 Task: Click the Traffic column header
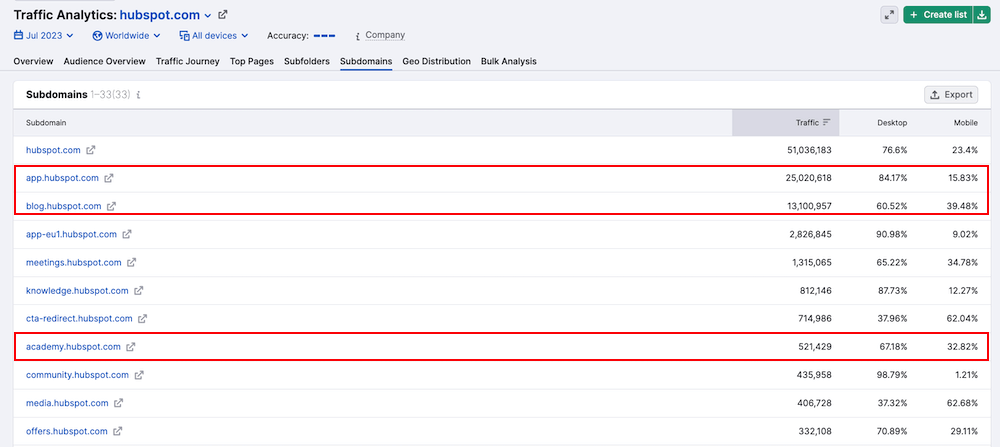coord(786,122)
